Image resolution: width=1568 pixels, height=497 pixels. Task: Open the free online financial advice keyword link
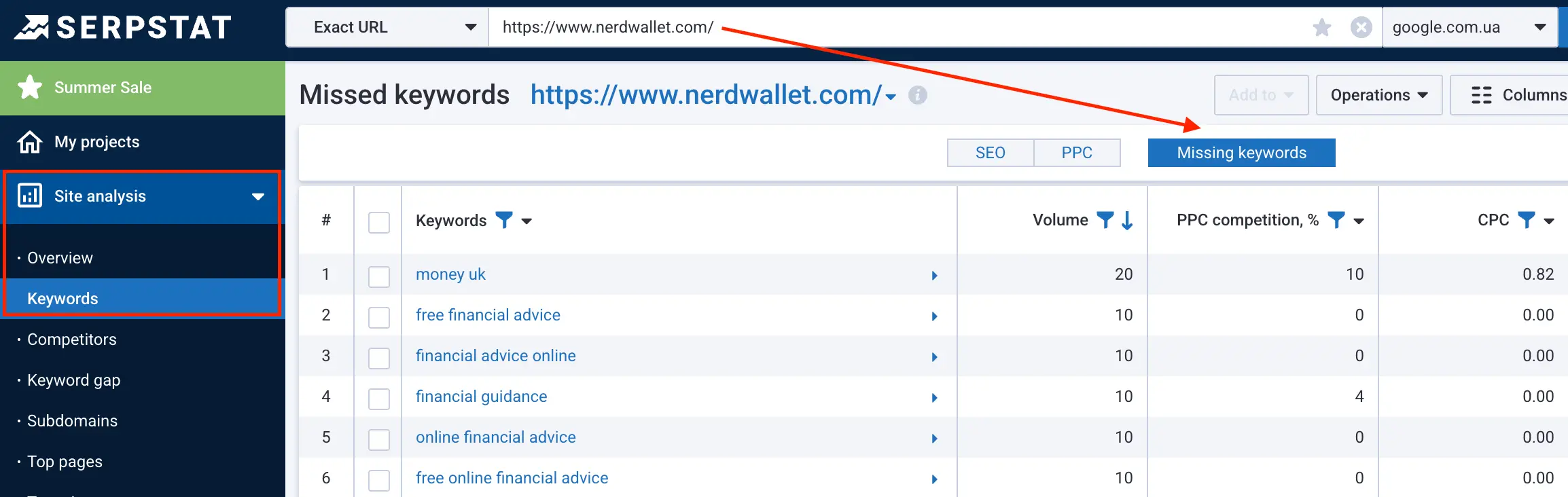(x=512, y=478)
